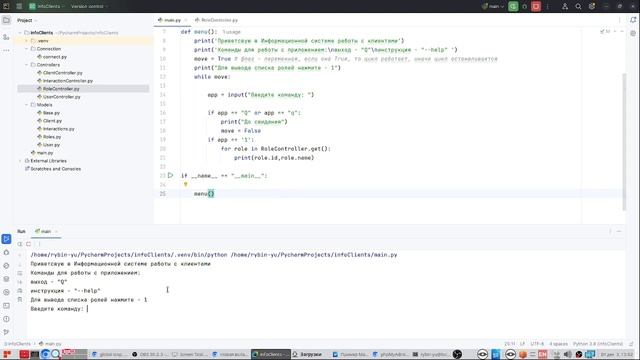Screen dimensions: 640x360
Task: Open the main run configuration dropdown
Action: pos(493,6)
